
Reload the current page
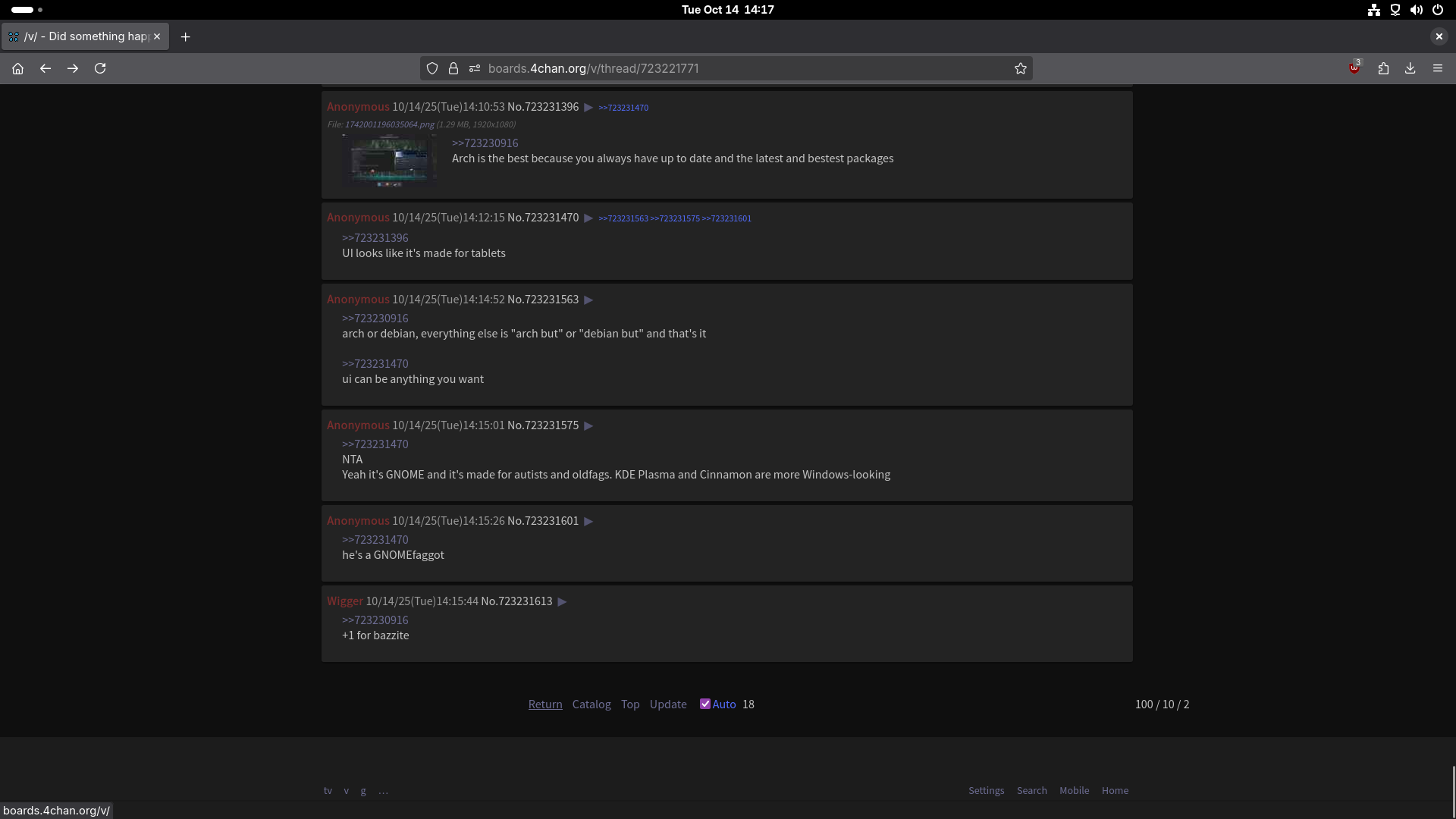click(100, 68)
